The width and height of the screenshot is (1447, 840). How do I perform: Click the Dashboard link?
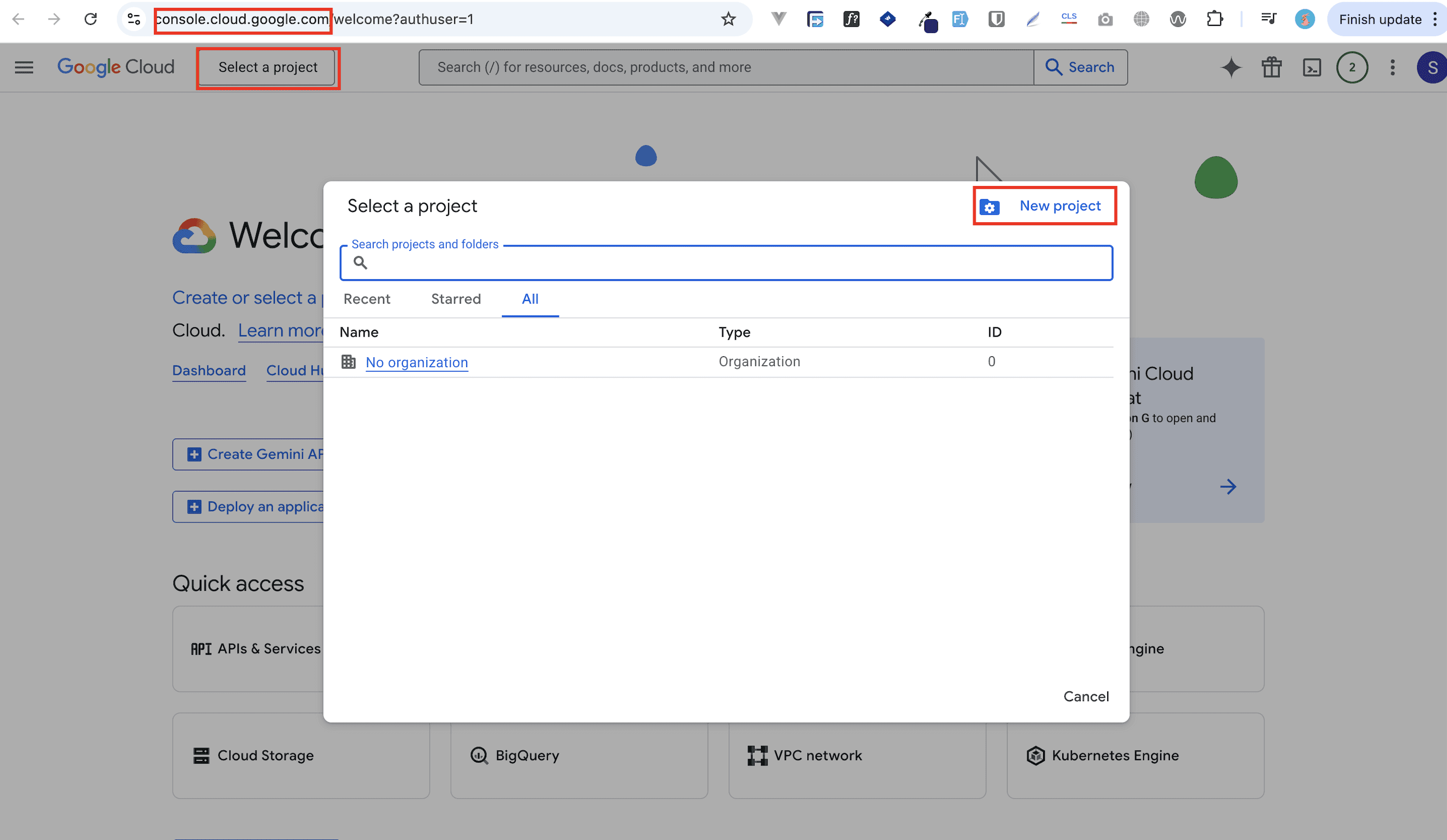click(x=209, y=370)
